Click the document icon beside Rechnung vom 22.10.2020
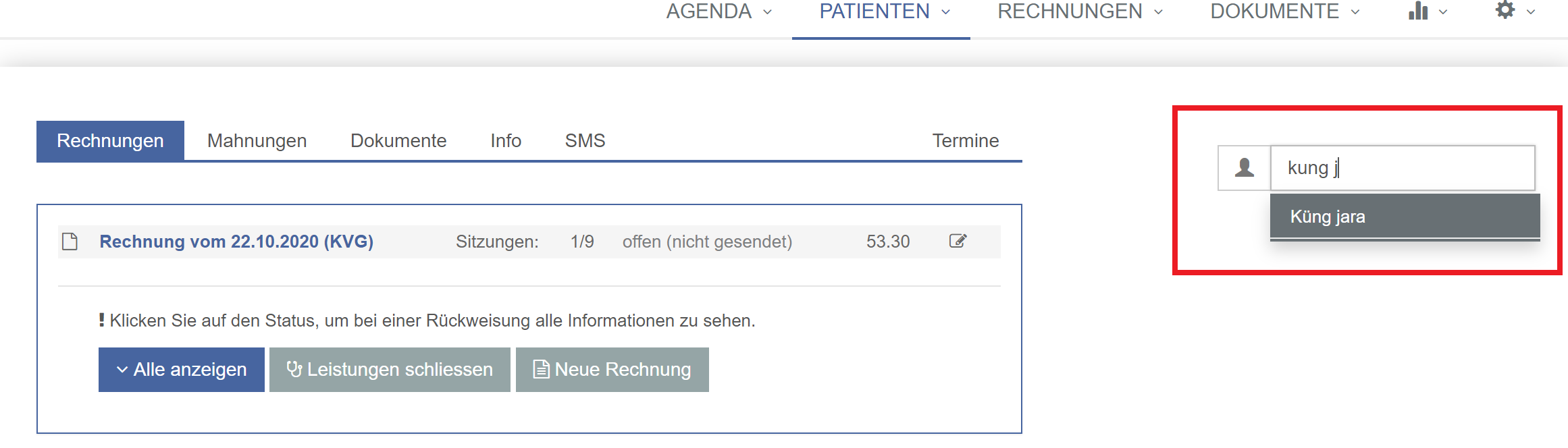This screenshot has height=448, width=1568. coord(70,242)
